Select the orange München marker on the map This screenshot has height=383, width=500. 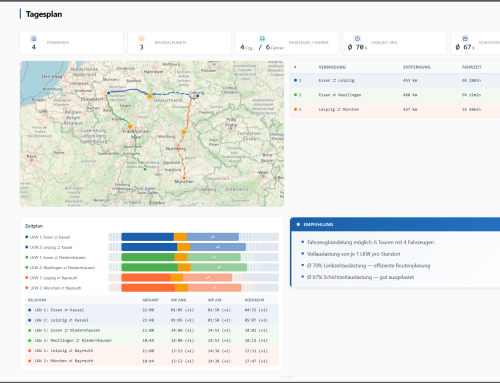click(184, 178)
